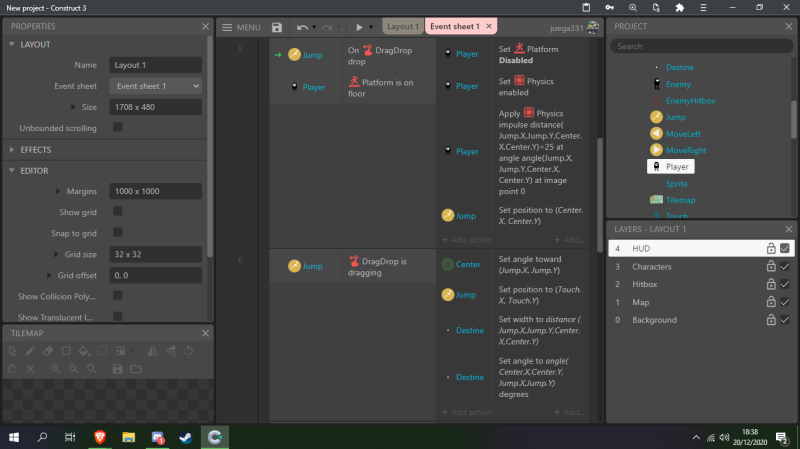Save tilemap data with floppy icon
Viewport: 800px width, 449px height.
pos(117,369)
